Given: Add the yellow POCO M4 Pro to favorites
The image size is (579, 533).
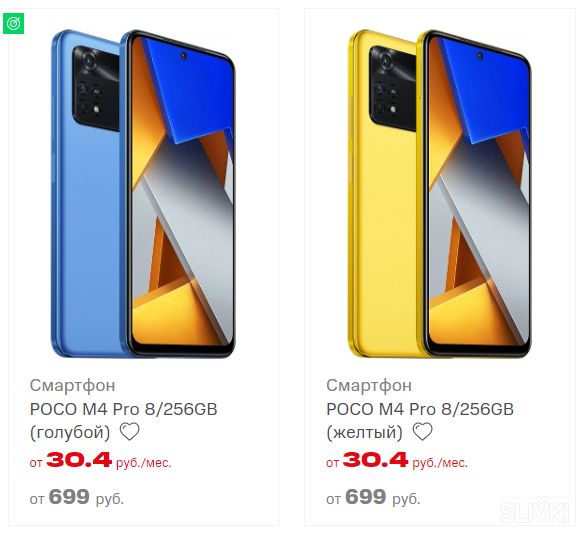Looking at the screenshot, I should [422, 431].
